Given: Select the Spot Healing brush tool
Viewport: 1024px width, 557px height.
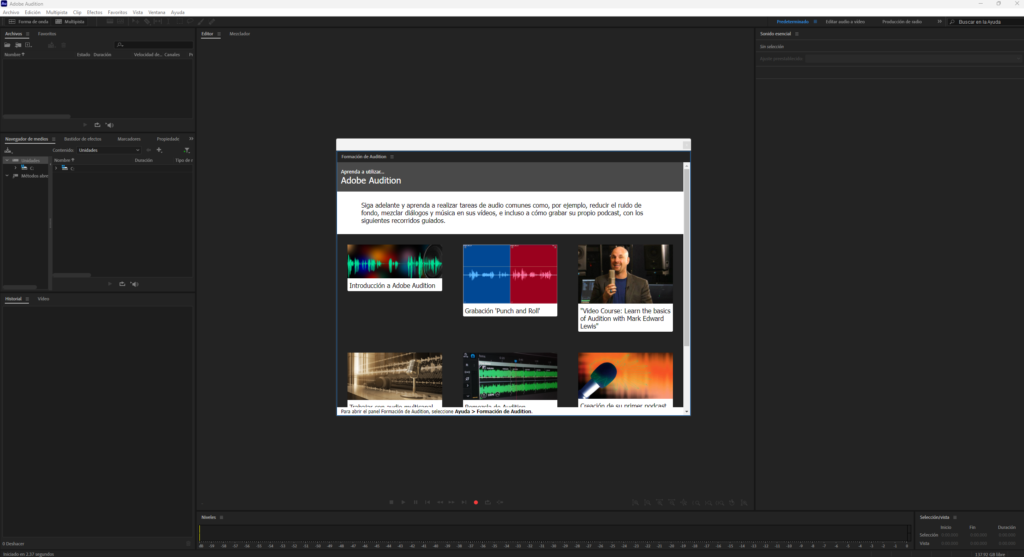Looking at the screenshot, I should coord(212,22).
